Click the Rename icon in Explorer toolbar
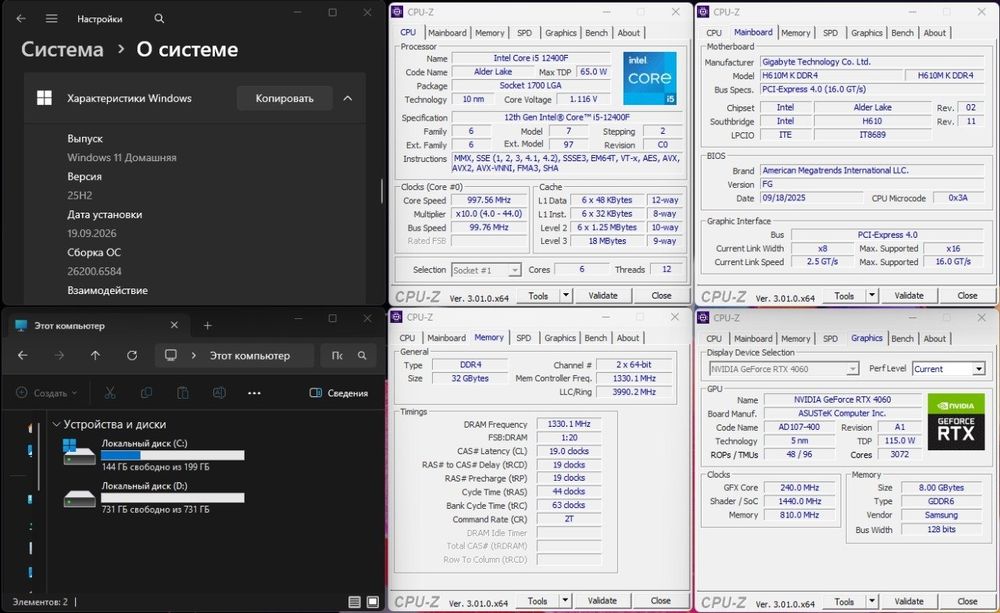 [x=219, y=393]
